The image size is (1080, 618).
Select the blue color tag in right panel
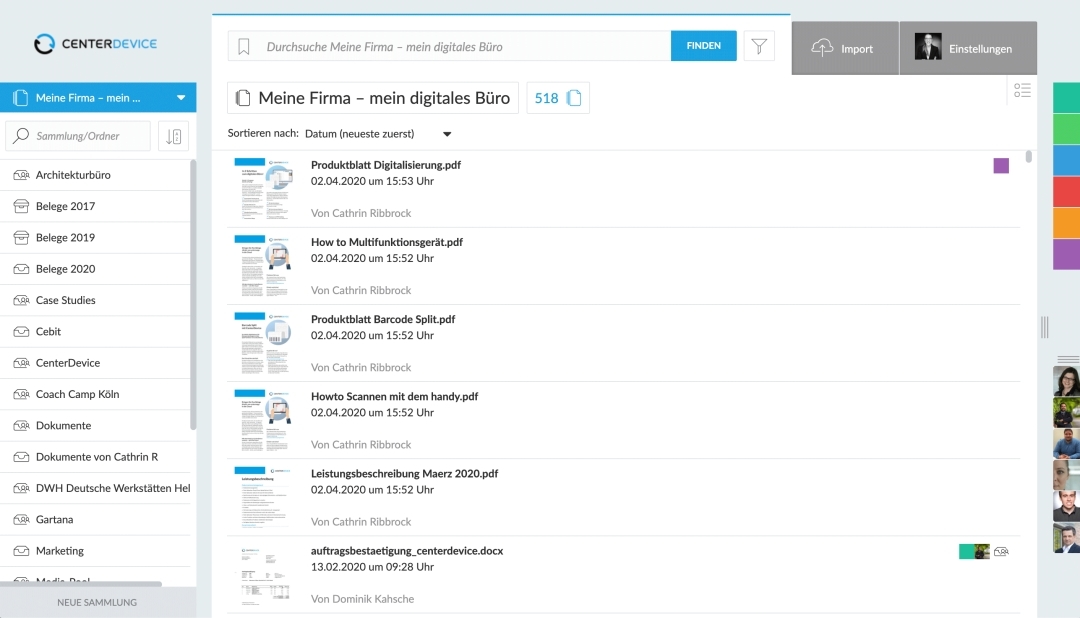(1066, 161)
